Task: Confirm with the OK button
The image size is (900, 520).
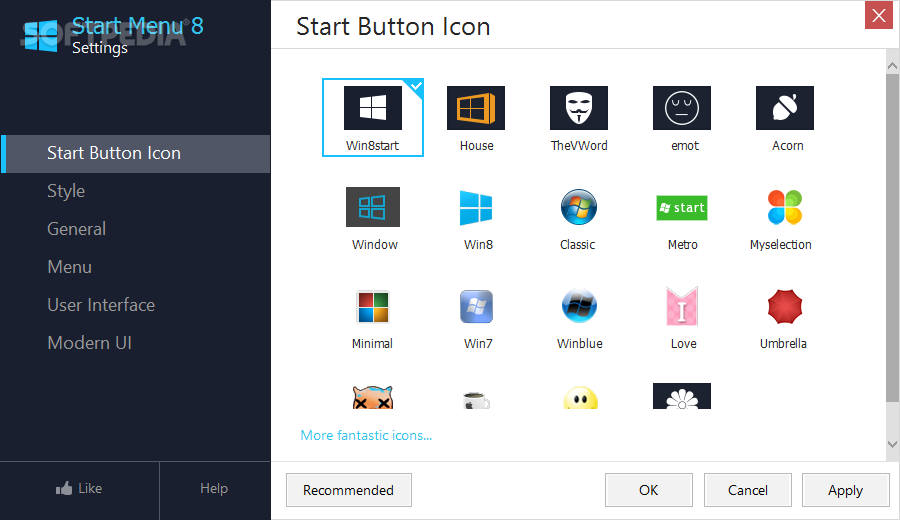Action: point(649,490)
